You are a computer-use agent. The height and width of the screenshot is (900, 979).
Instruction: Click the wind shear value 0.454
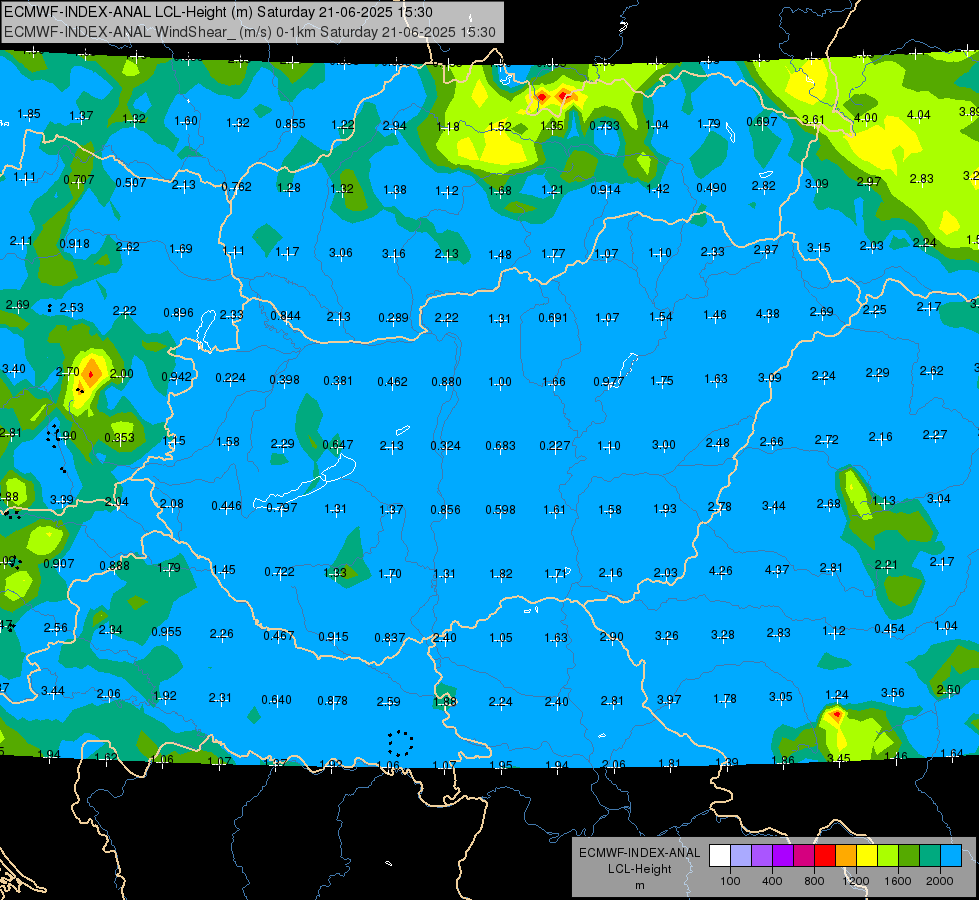click(x=889, y=628)
